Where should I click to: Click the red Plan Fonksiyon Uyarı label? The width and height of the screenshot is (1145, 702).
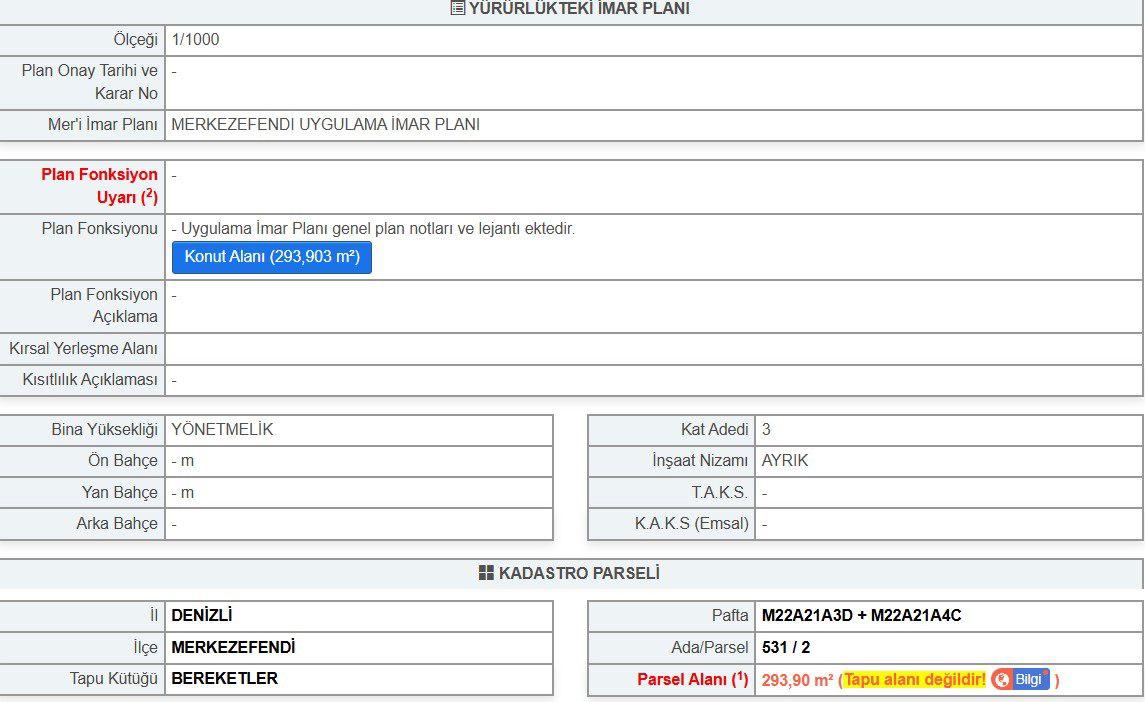(x=99, y=185)
